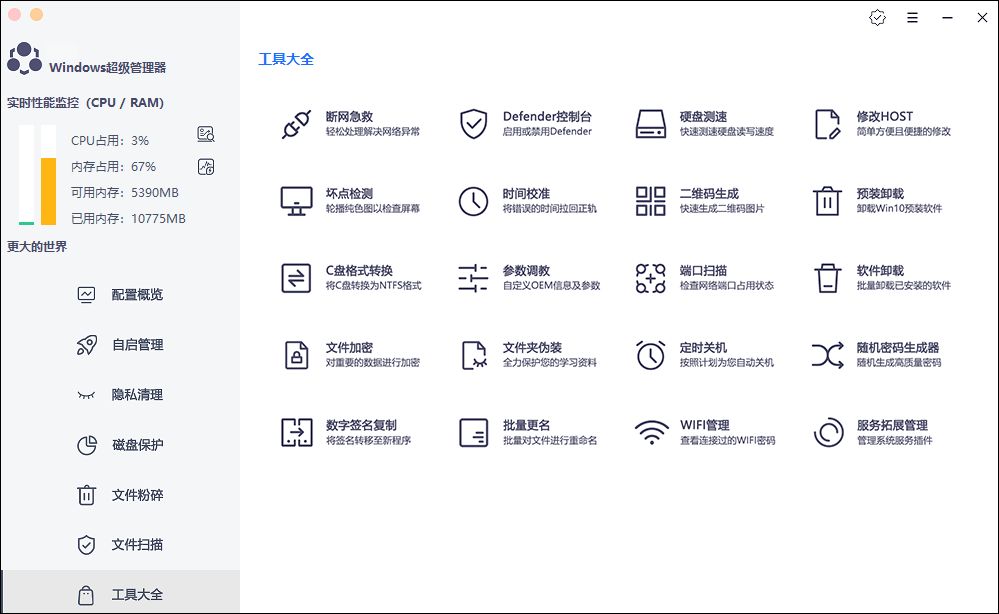Click the 硬盘测速 tool title
Image resolution: width=999 pixels, height=614 pixels.
[x=703, y=117]
